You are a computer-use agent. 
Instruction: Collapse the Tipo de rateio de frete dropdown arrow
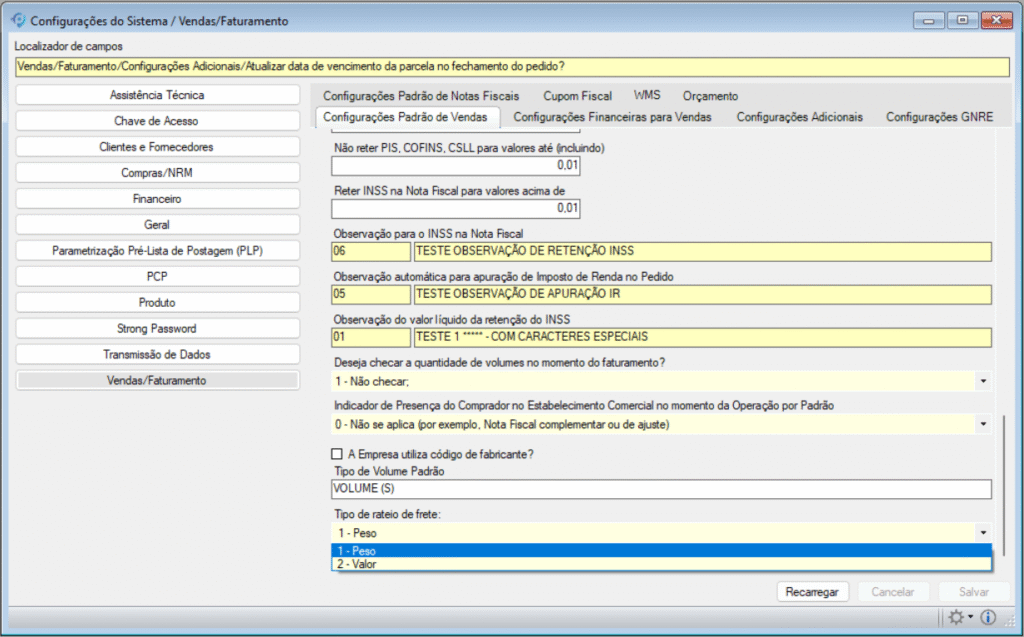pos(983,533)
